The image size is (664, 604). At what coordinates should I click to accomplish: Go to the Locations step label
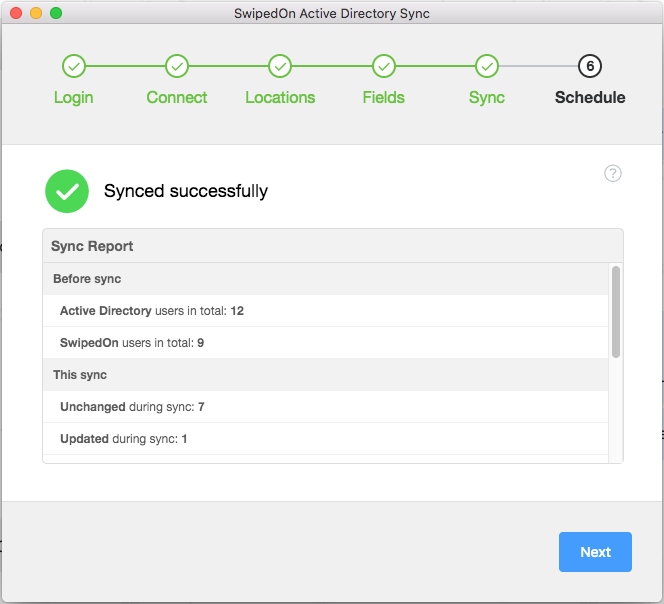coord(280,98)
